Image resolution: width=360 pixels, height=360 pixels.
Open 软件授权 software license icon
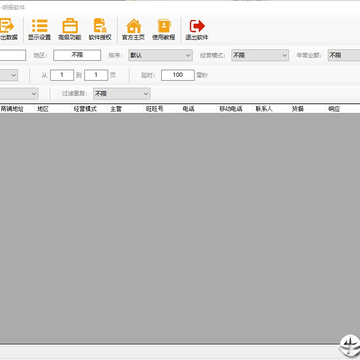(100, 29)
